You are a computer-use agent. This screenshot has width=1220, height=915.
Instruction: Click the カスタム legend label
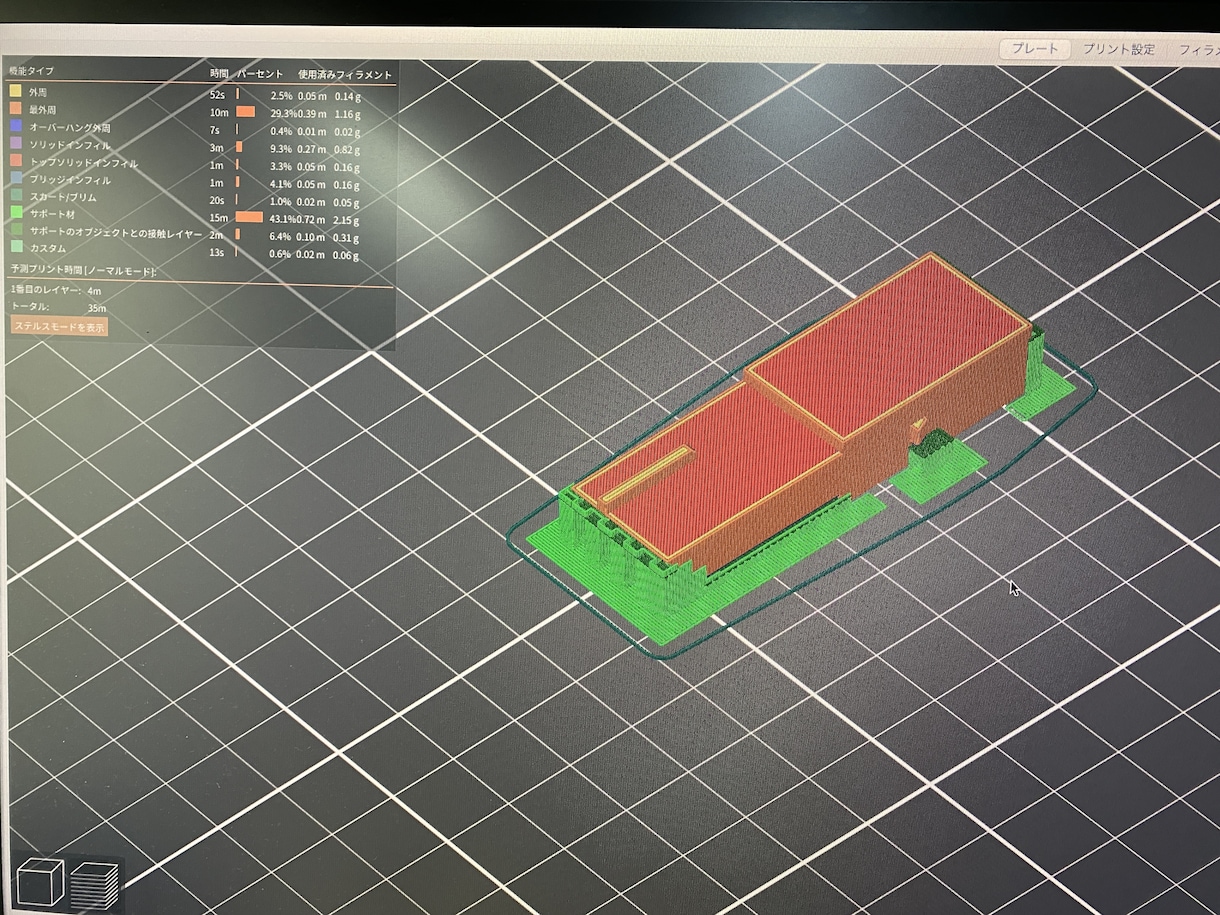48,248
